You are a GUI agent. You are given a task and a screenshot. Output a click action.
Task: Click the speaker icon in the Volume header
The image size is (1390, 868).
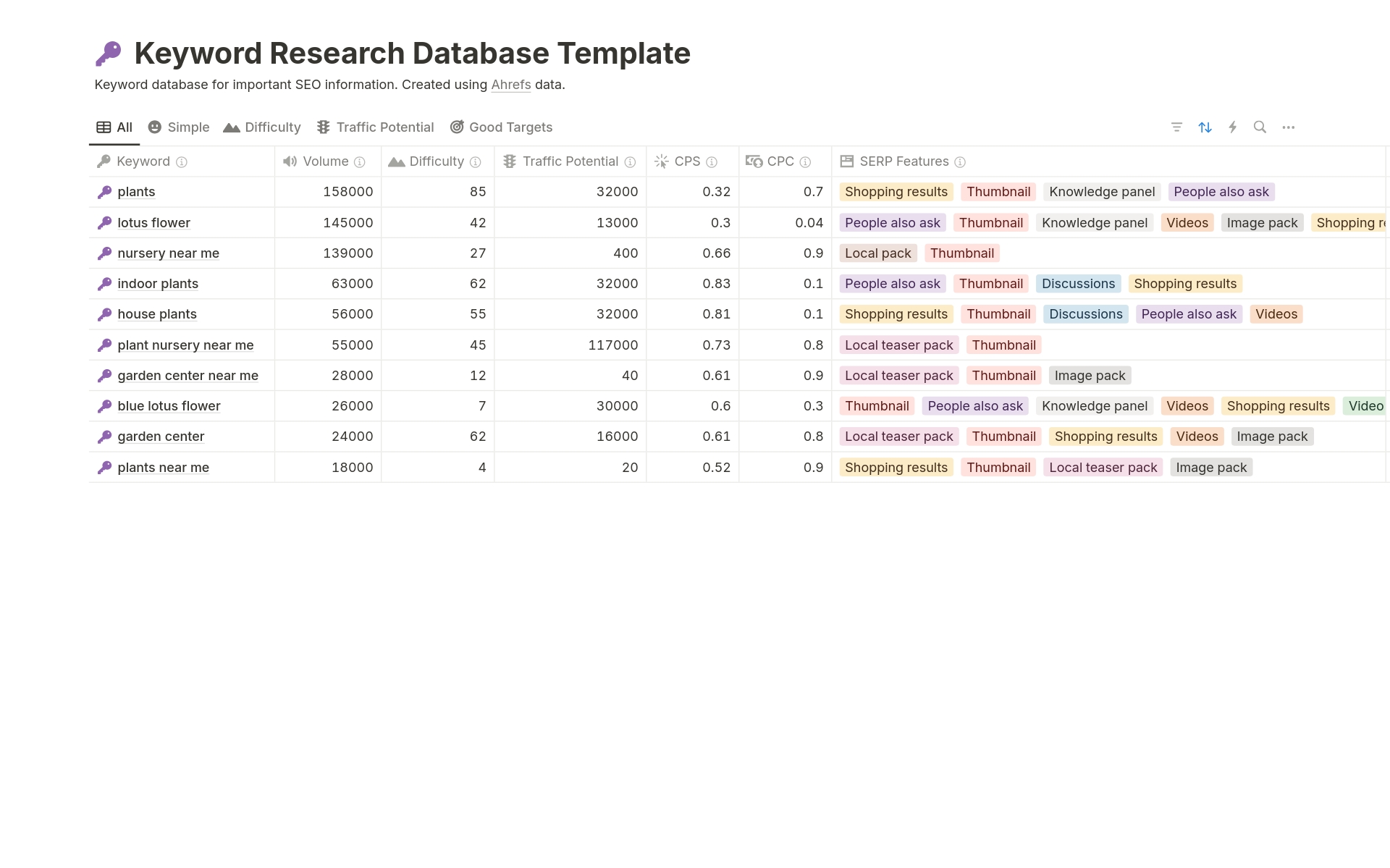click(x=289, y=161)
